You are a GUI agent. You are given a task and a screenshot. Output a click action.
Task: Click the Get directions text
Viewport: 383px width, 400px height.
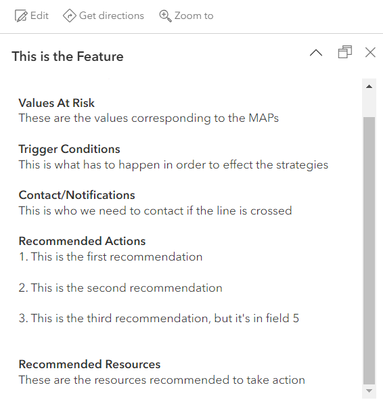(112, 16)
